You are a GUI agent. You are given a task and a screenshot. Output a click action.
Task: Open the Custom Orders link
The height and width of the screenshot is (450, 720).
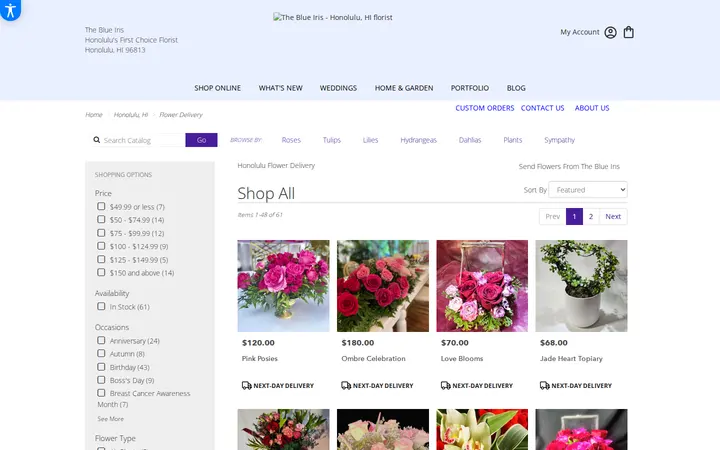pos(485,108)
